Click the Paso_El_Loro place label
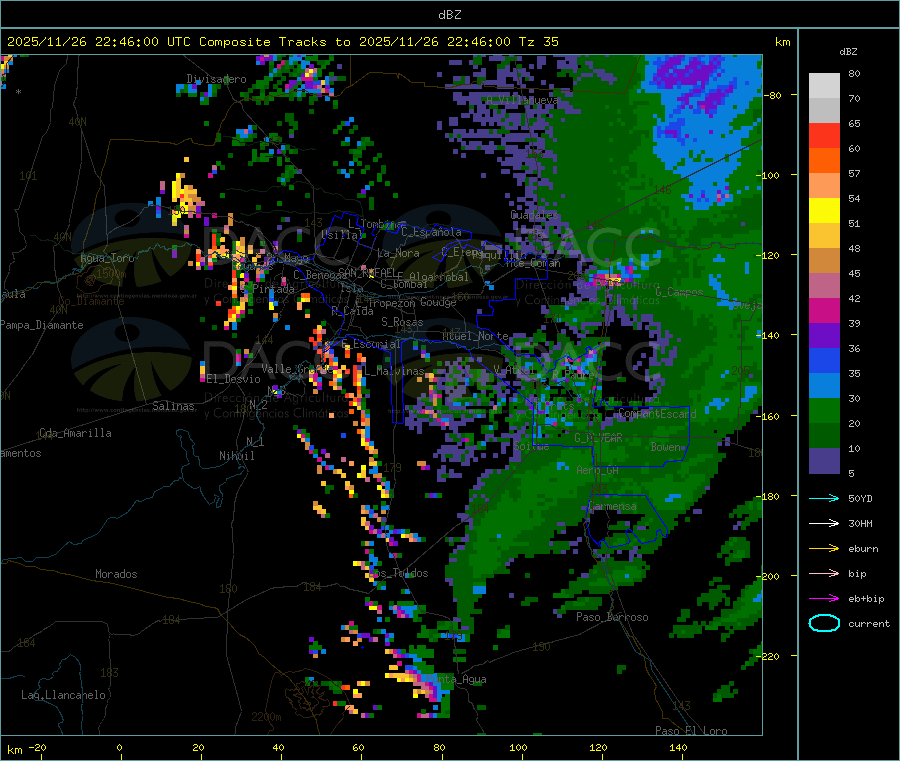 (x=691, y=731)
